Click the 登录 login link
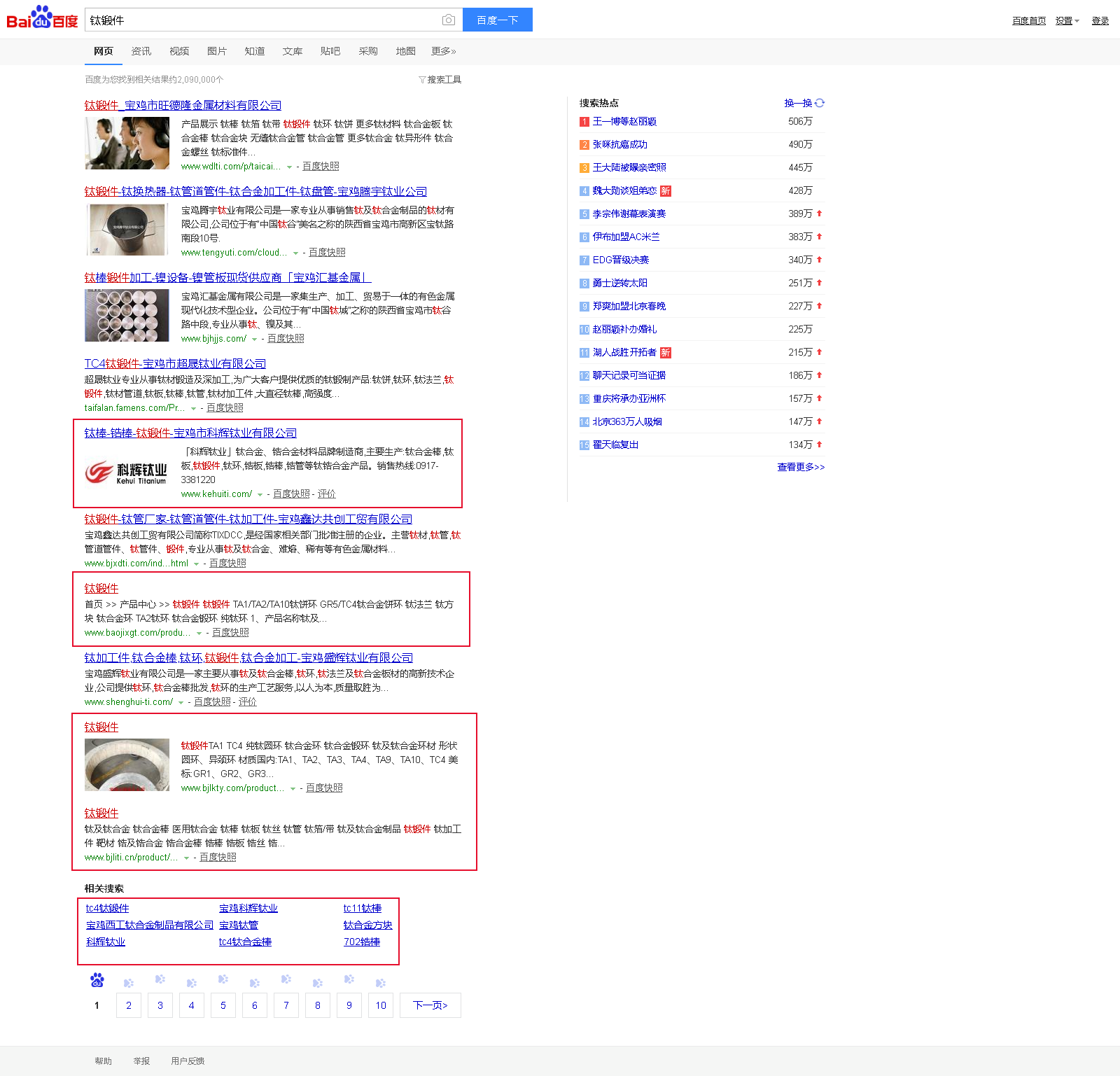The height and width of the screenshot is (1076, 1120). click(1100, 21)
